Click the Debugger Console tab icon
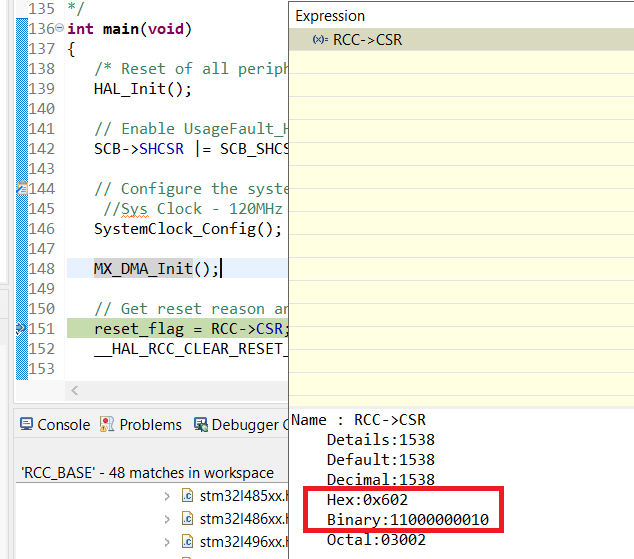 pos(201,425)
